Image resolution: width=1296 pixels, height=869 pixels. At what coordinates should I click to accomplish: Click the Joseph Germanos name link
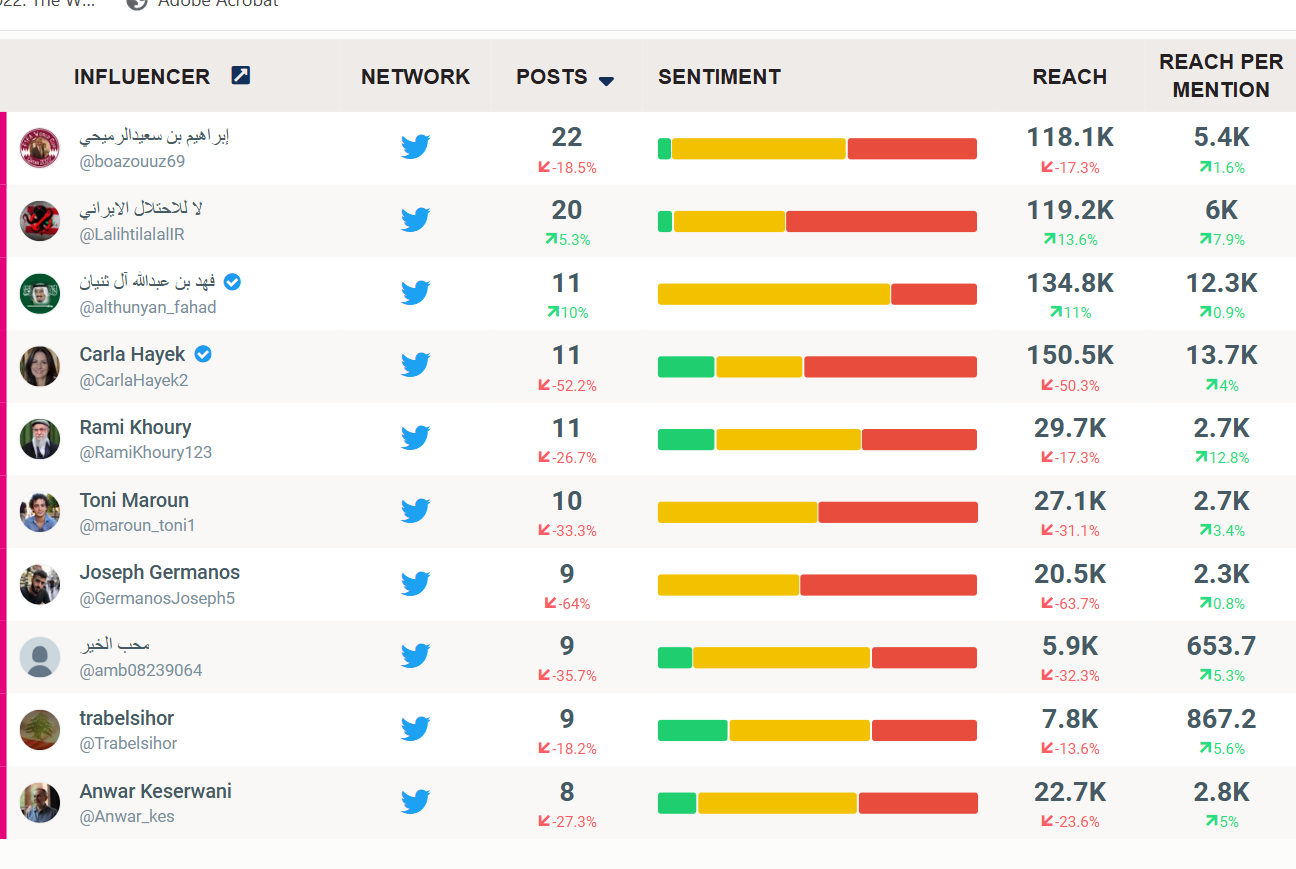(160, 572)
